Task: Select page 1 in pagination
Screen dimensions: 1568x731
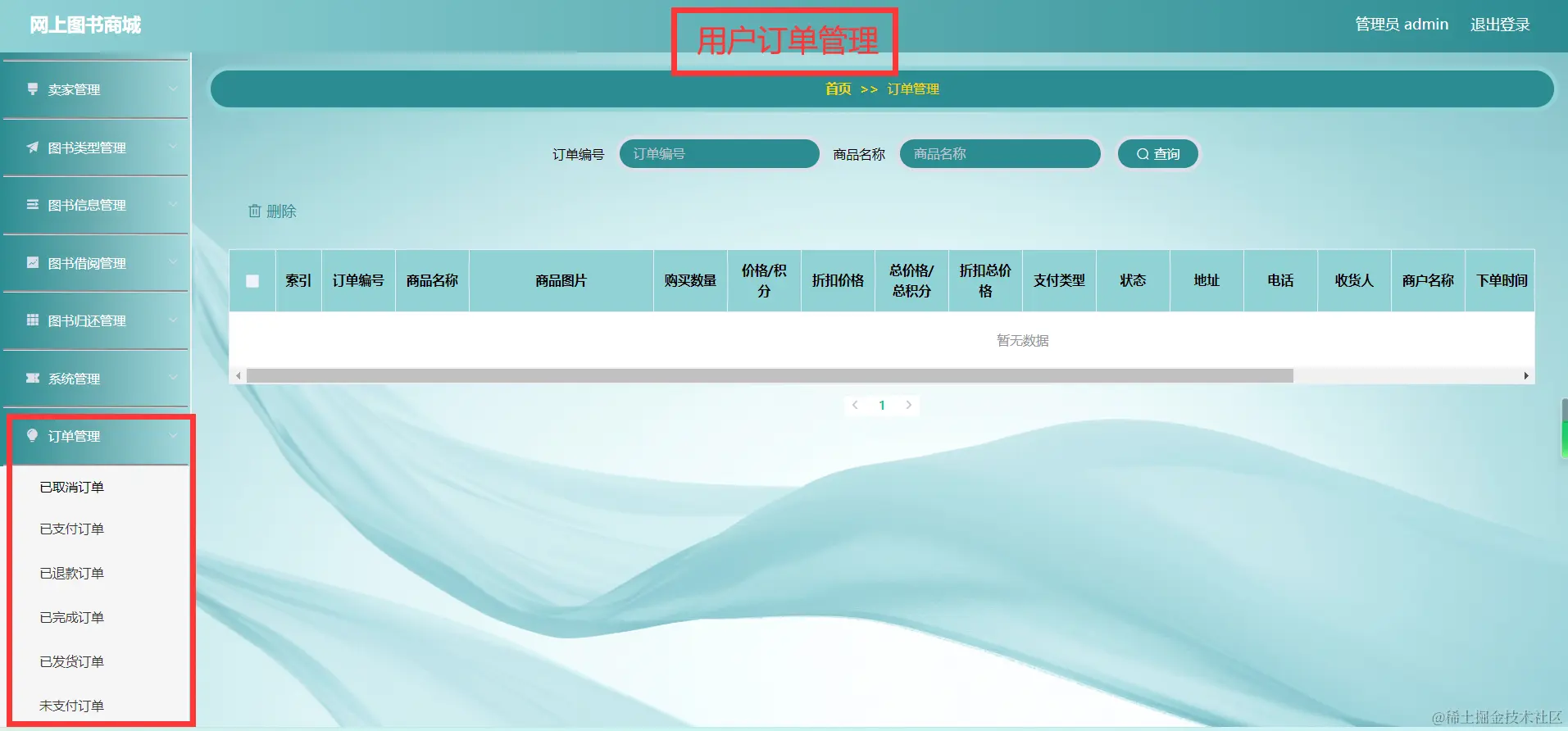Action: point(882,406)
